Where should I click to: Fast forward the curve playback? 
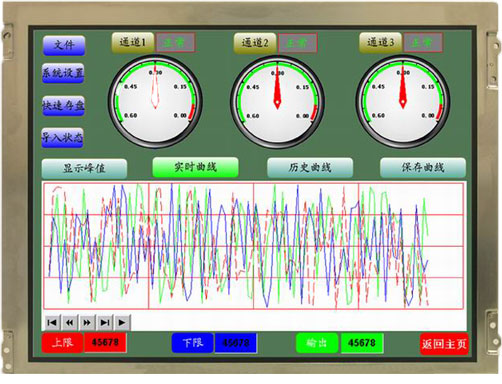click(x=87, y=322)
